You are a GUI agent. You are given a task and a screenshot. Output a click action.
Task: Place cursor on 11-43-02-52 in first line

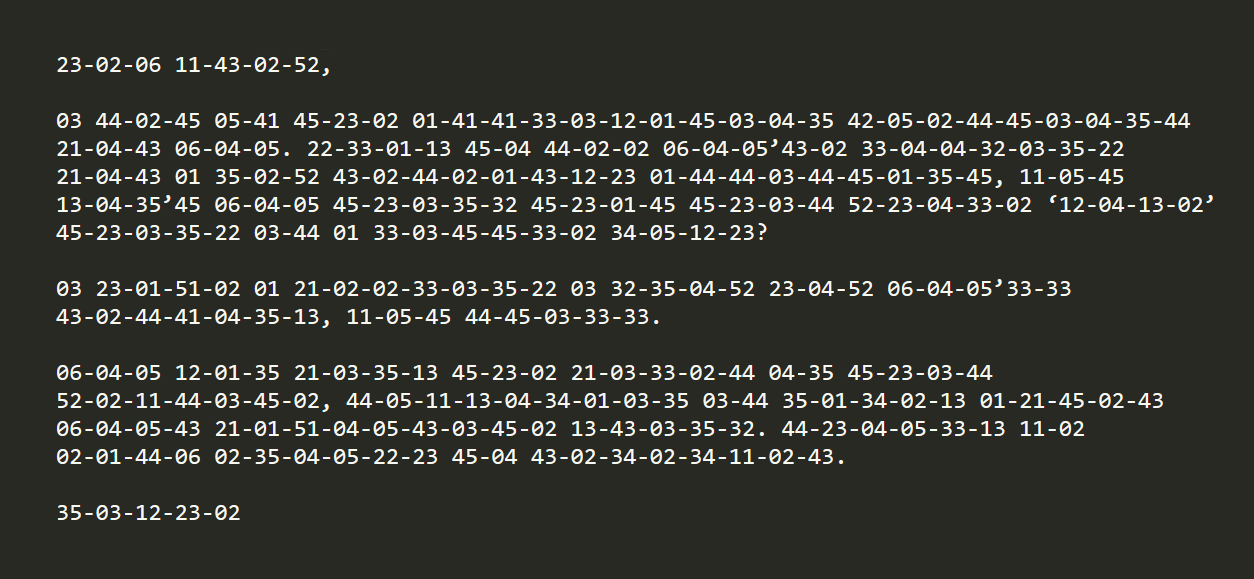[248, 66]
